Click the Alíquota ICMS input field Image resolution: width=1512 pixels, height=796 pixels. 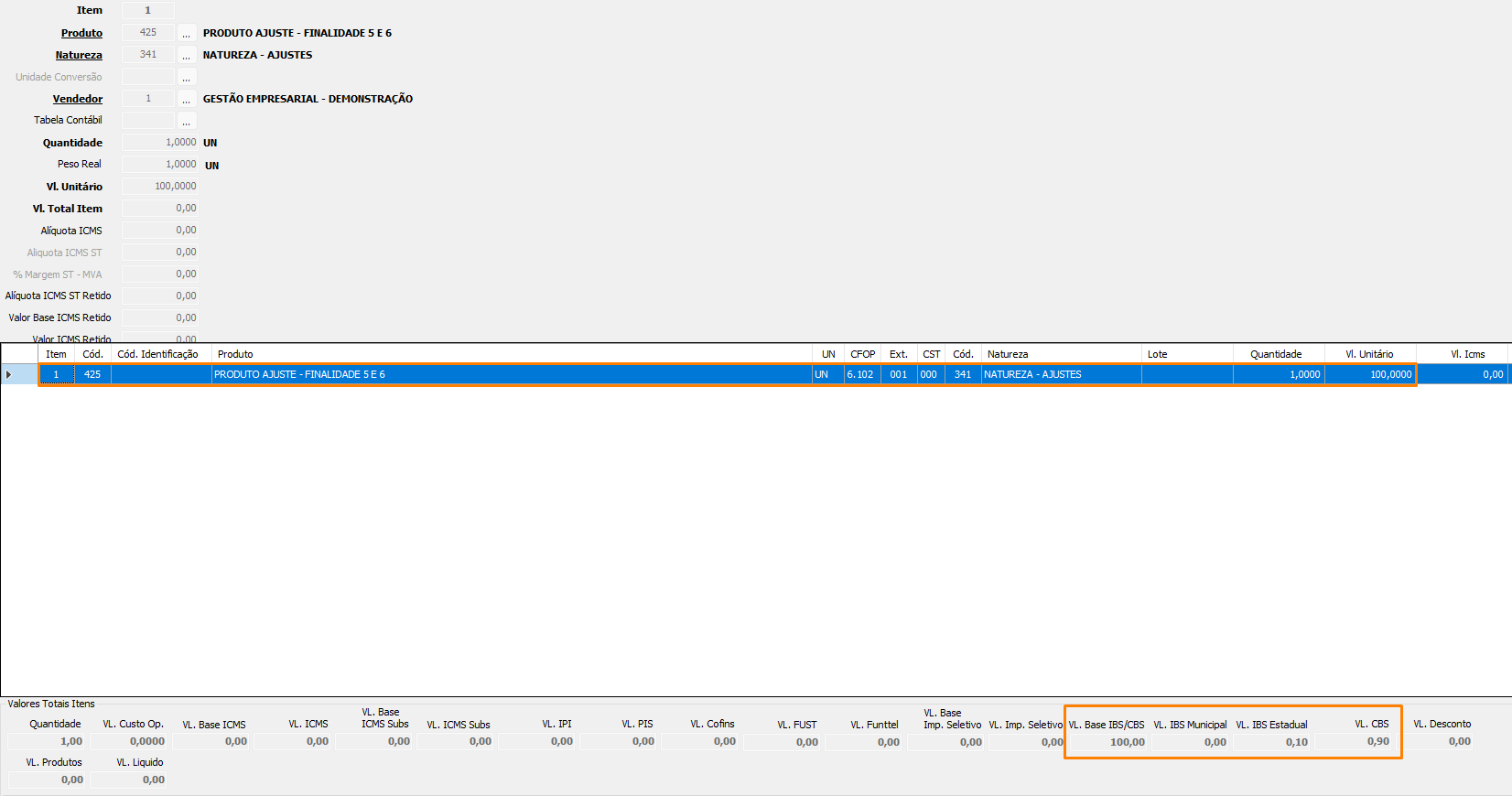[x=160, y=231]
